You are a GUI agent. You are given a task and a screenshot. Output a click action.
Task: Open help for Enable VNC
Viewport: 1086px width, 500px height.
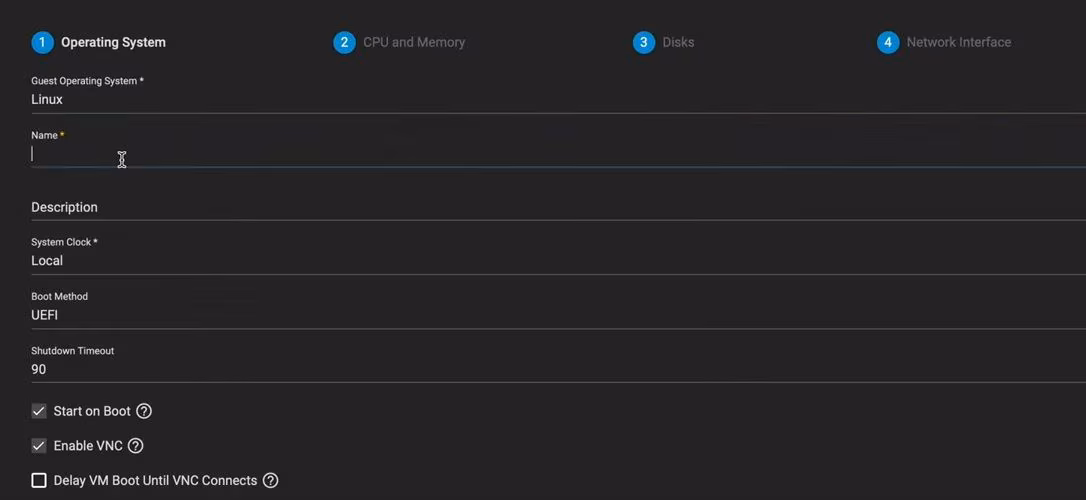tap(136, 446)
